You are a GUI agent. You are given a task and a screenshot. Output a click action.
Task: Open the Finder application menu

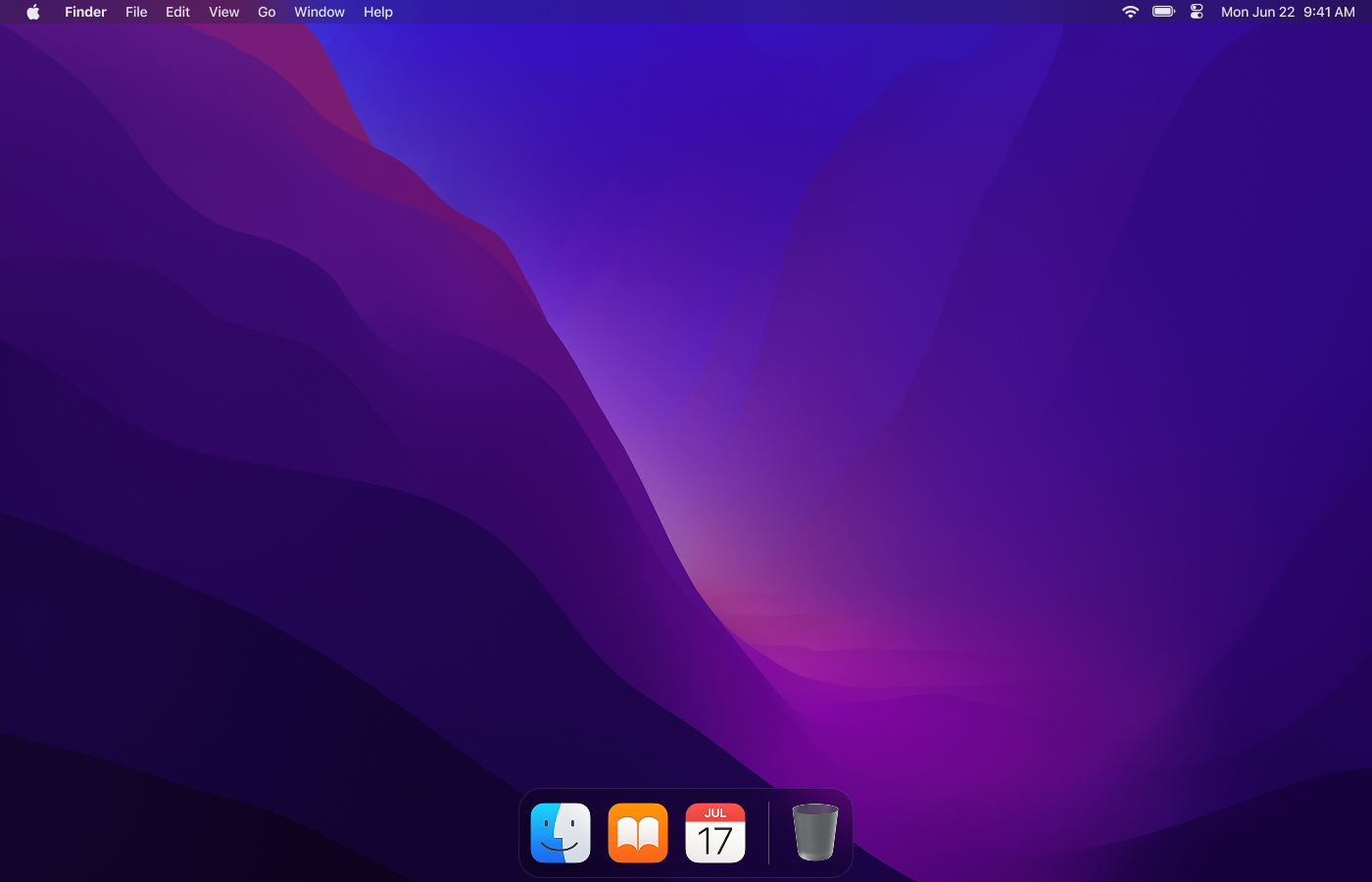tap(85, 12)
